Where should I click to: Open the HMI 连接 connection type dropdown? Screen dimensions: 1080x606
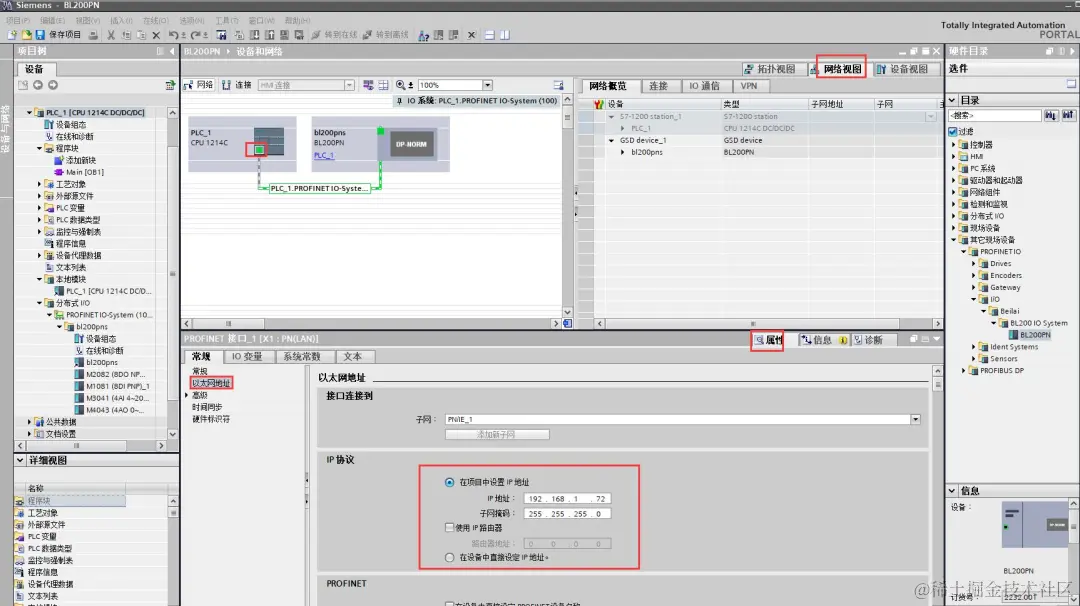[349, 85]
